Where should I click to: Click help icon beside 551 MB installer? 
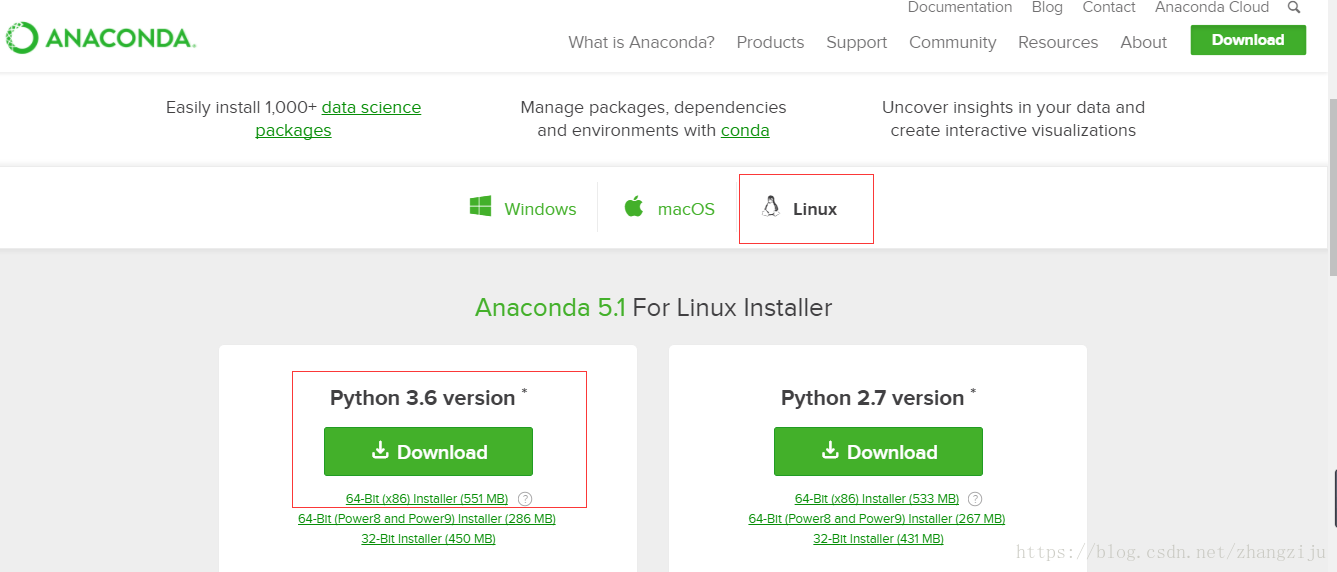click(x=525, y=498)
